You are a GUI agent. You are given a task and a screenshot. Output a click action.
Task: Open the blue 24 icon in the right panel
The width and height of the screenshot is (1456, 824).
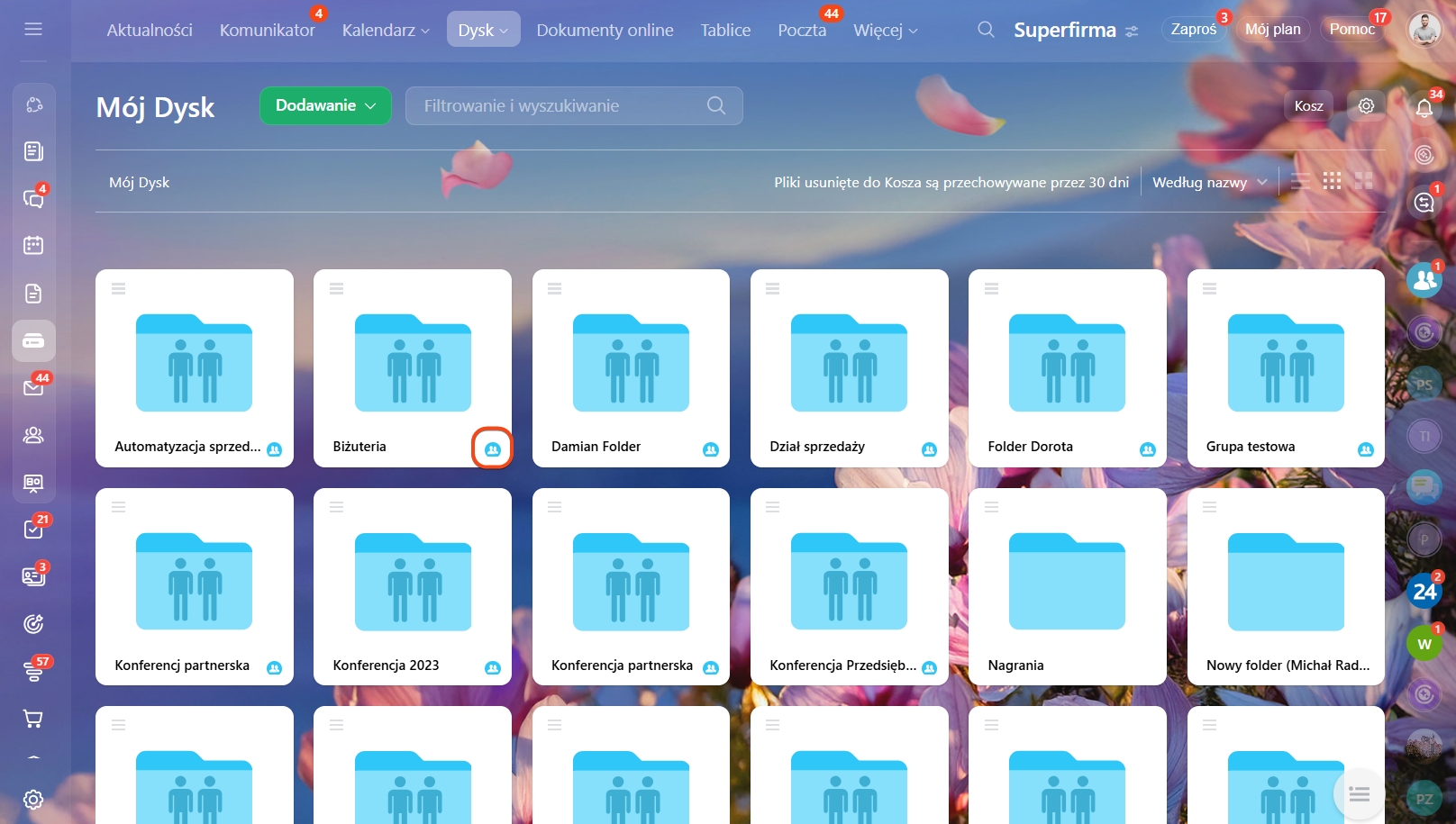1424,592
